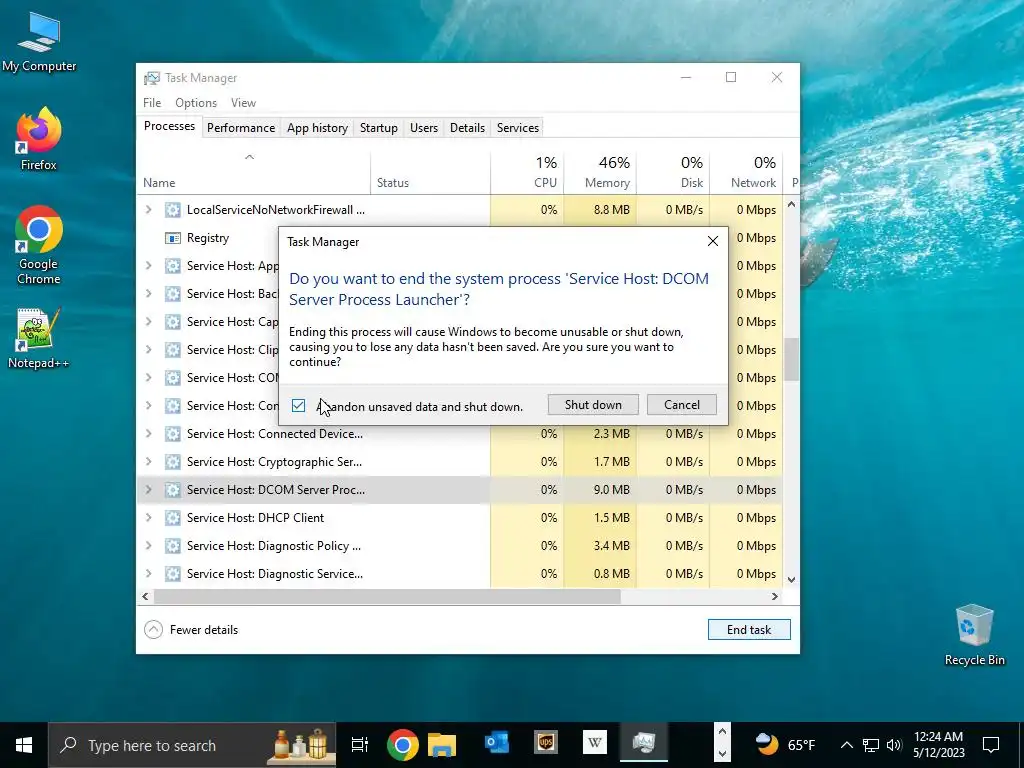This screenshot has height=768, width=1024.
Task: Click the horizontal scrollbar in process list
Action: coord(387,596)
